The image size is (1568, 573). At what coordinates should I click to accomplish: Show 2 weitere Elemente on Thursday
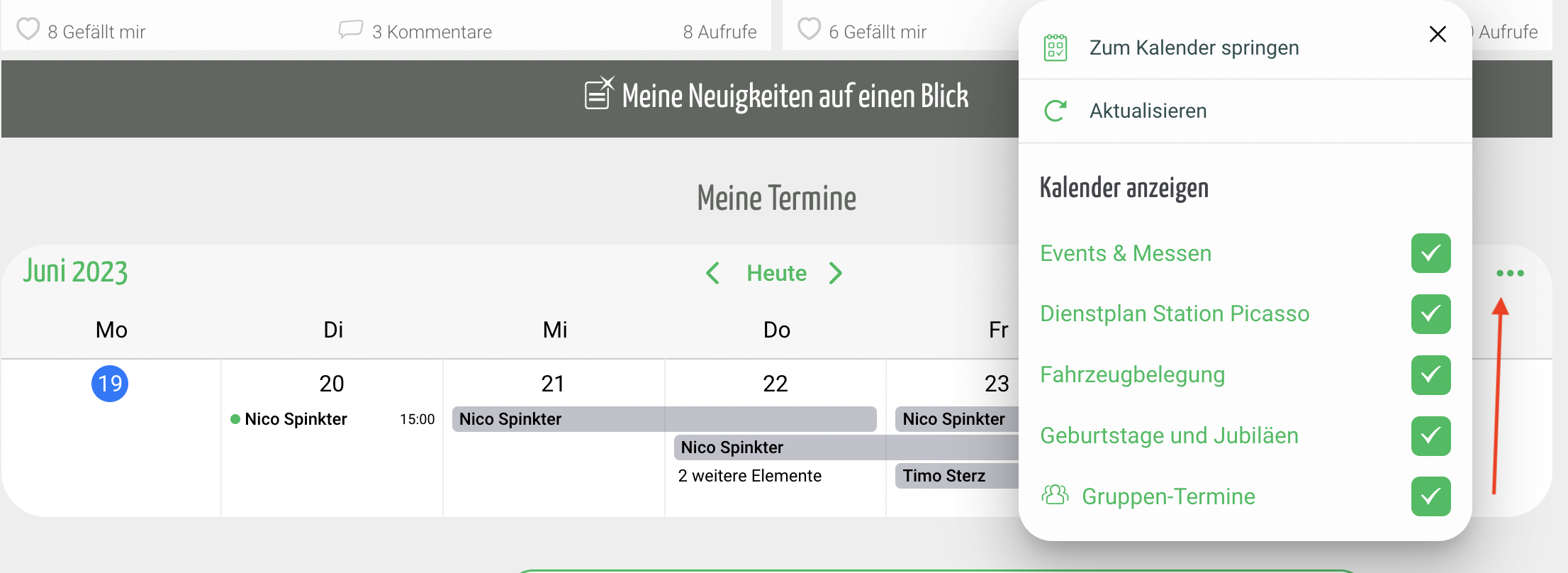[x=749, y=476]
